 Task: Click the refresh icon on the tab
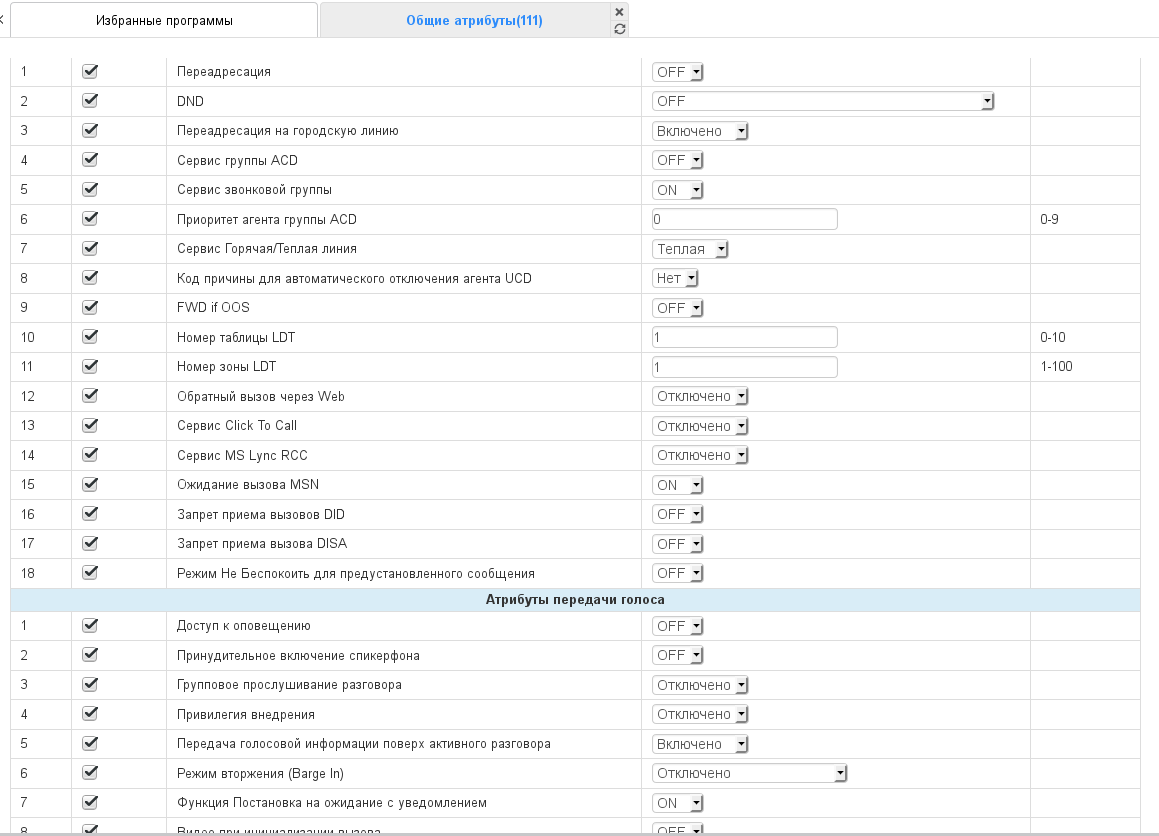[x=620, y=29]
